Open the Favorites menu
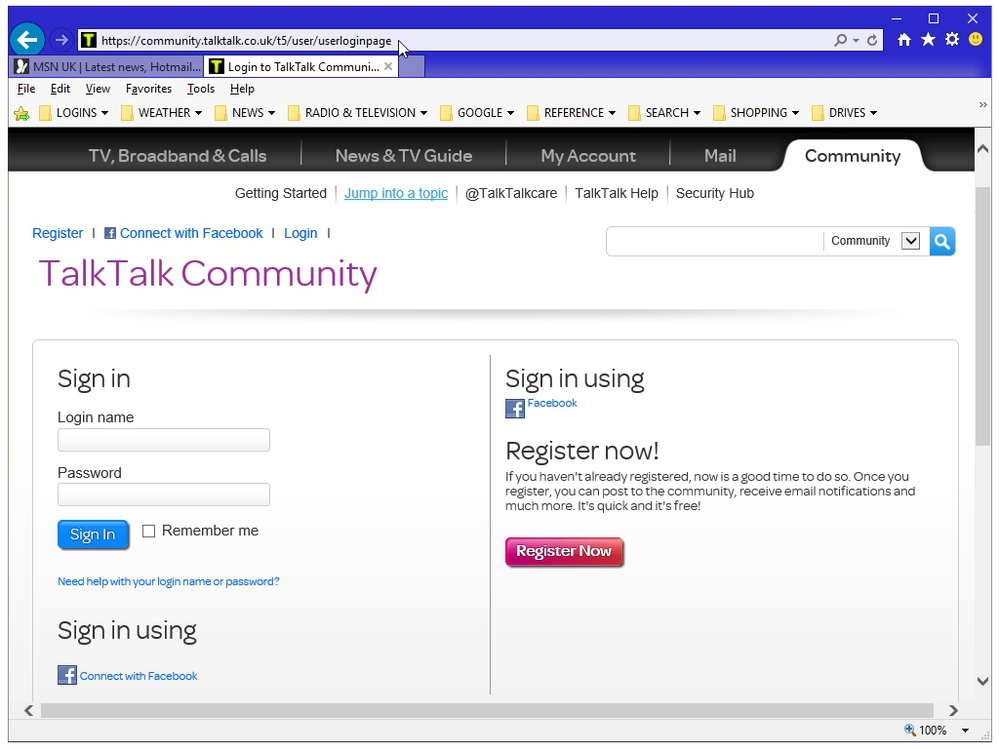This screenshot has height=749, width=999. 148,89
